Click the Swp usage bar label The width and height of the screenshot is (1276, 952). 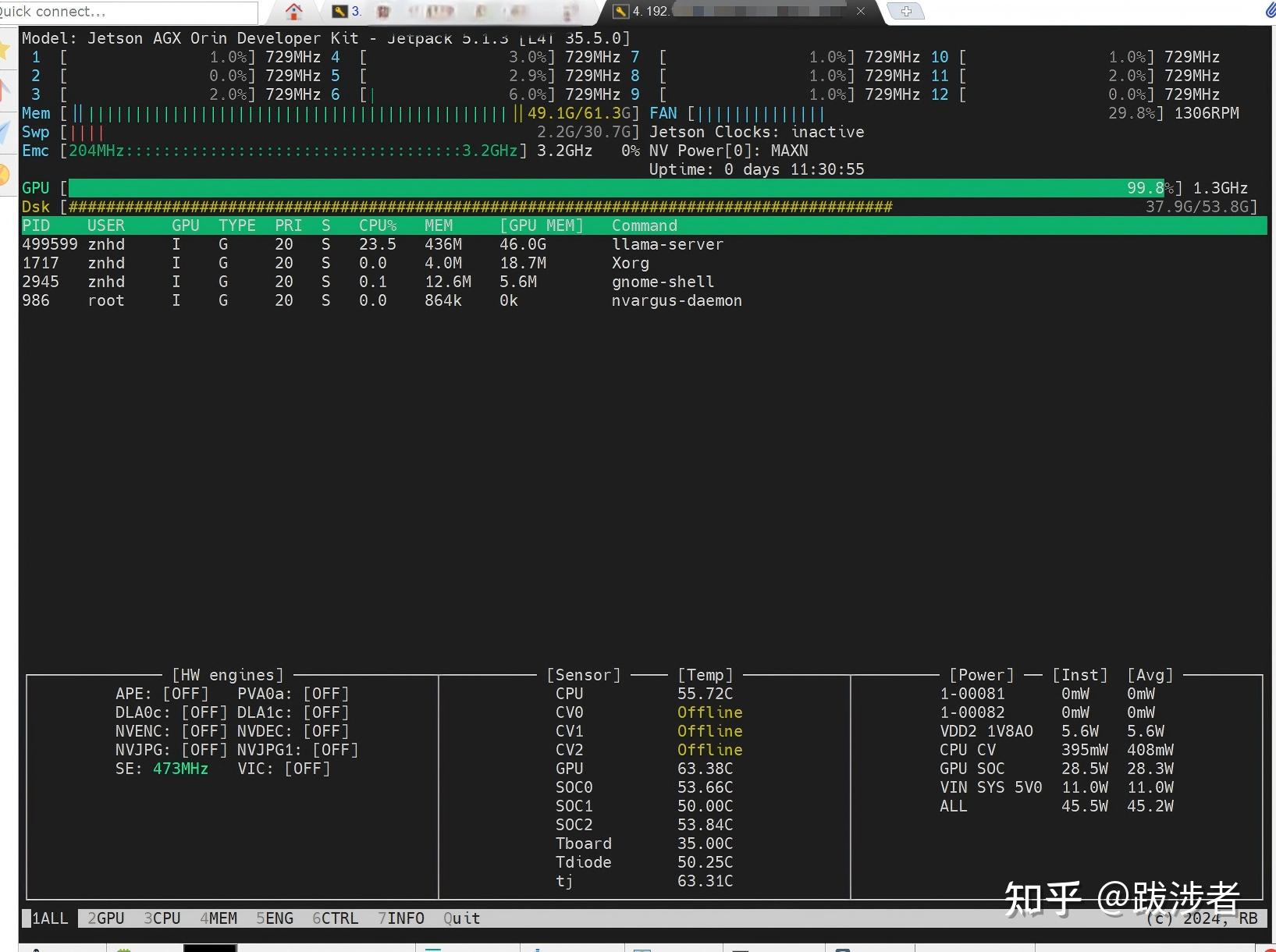[x=35, y=132]
